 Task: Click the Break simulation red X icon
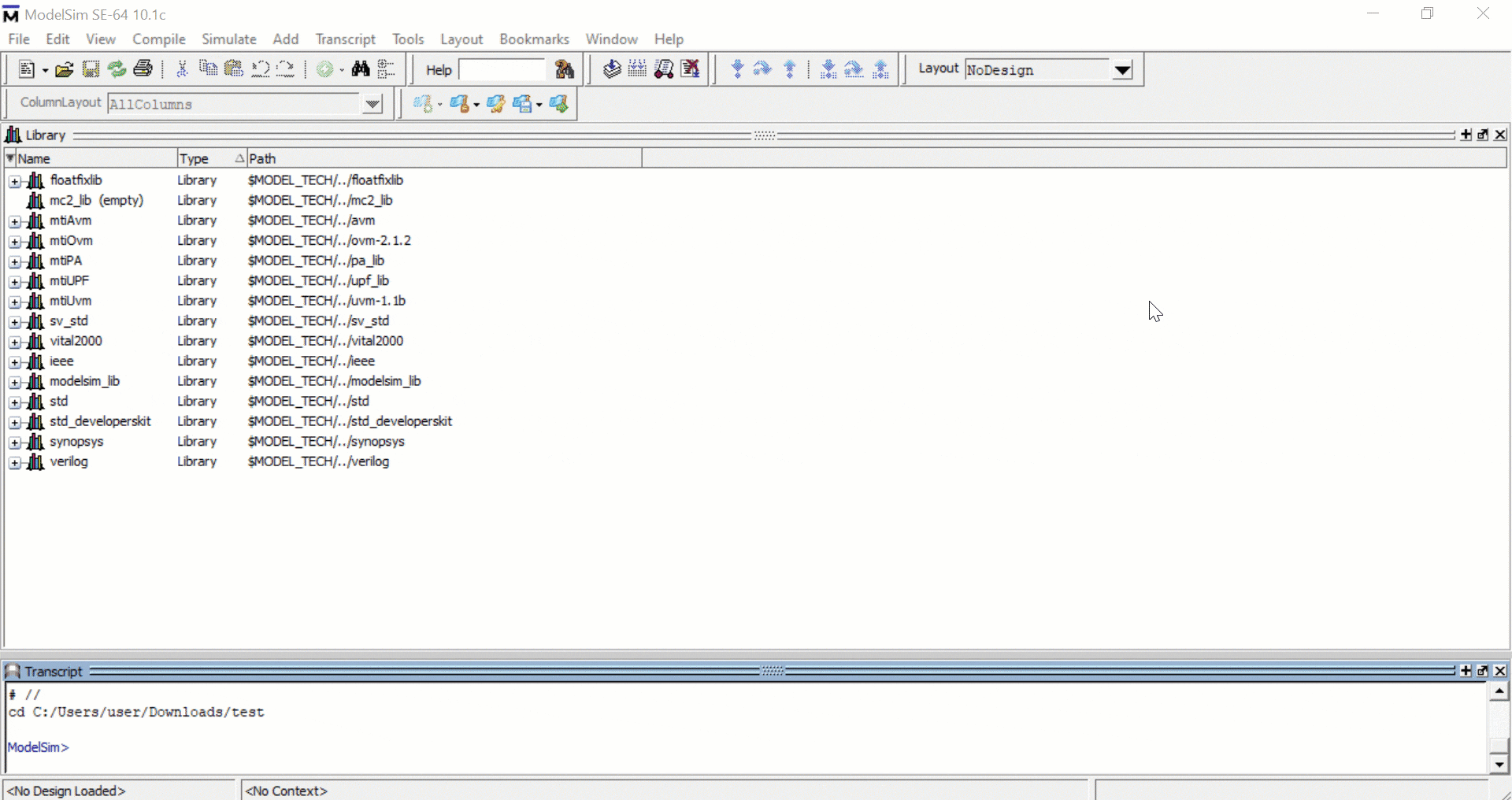click(x=691, y=69)
